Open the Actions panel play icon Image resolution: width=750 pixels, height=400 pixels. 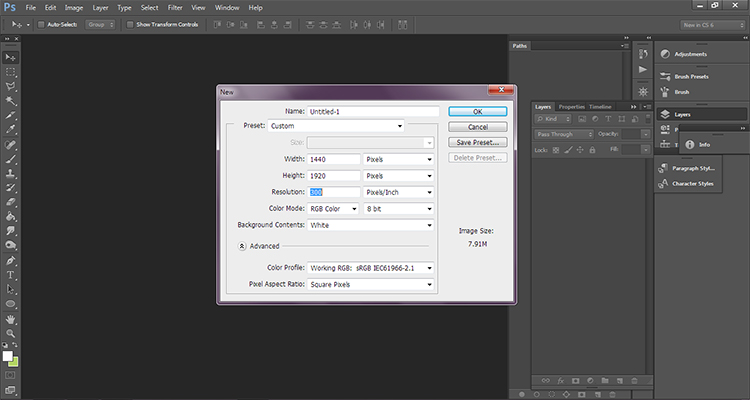[643, 69]
